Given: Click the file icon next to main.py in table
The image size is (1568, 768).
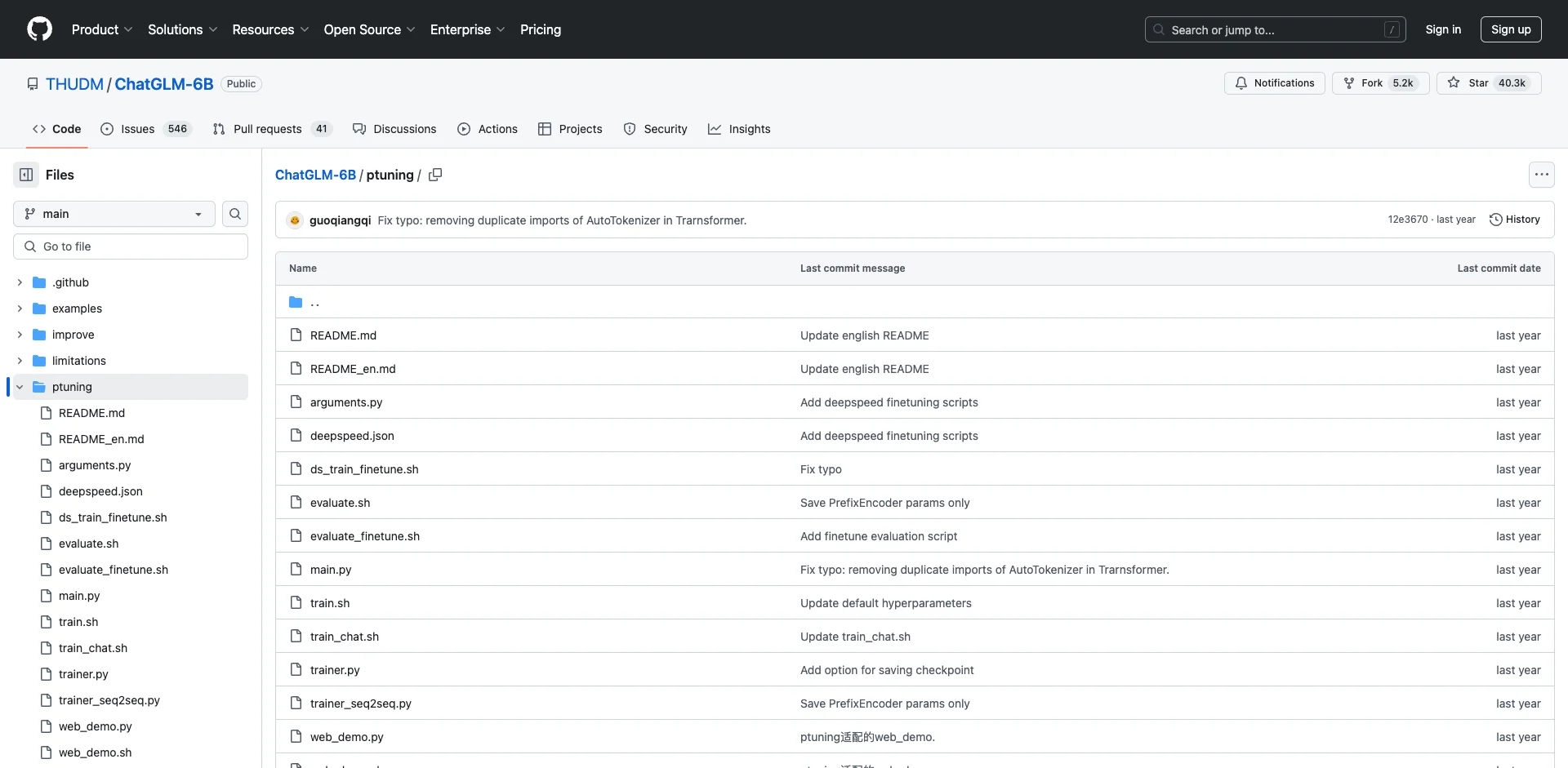Looking at the screenshot, I should tap(296, 570).
